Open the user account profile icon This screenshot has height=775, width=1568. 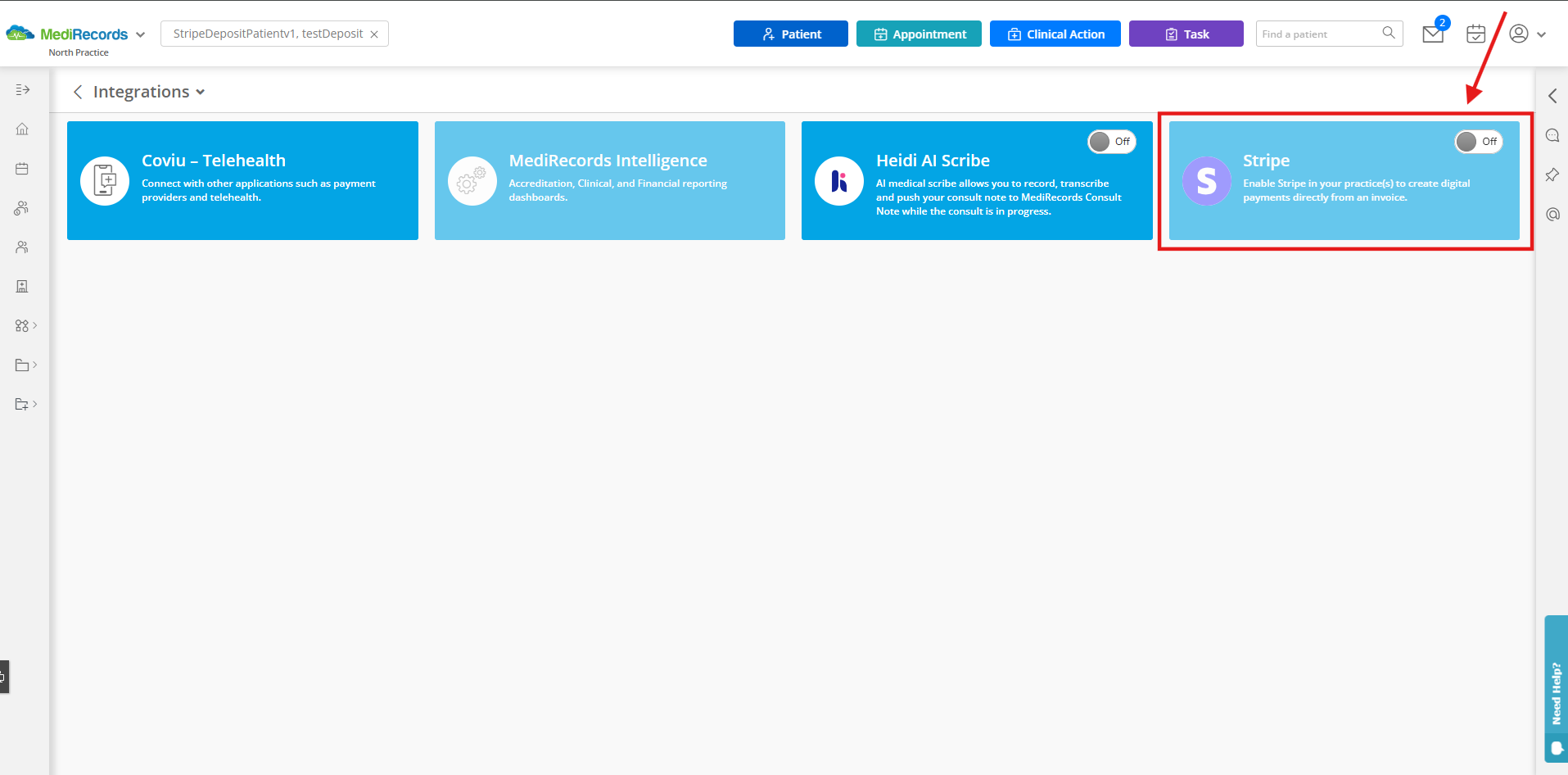[x=1519, y=34]
